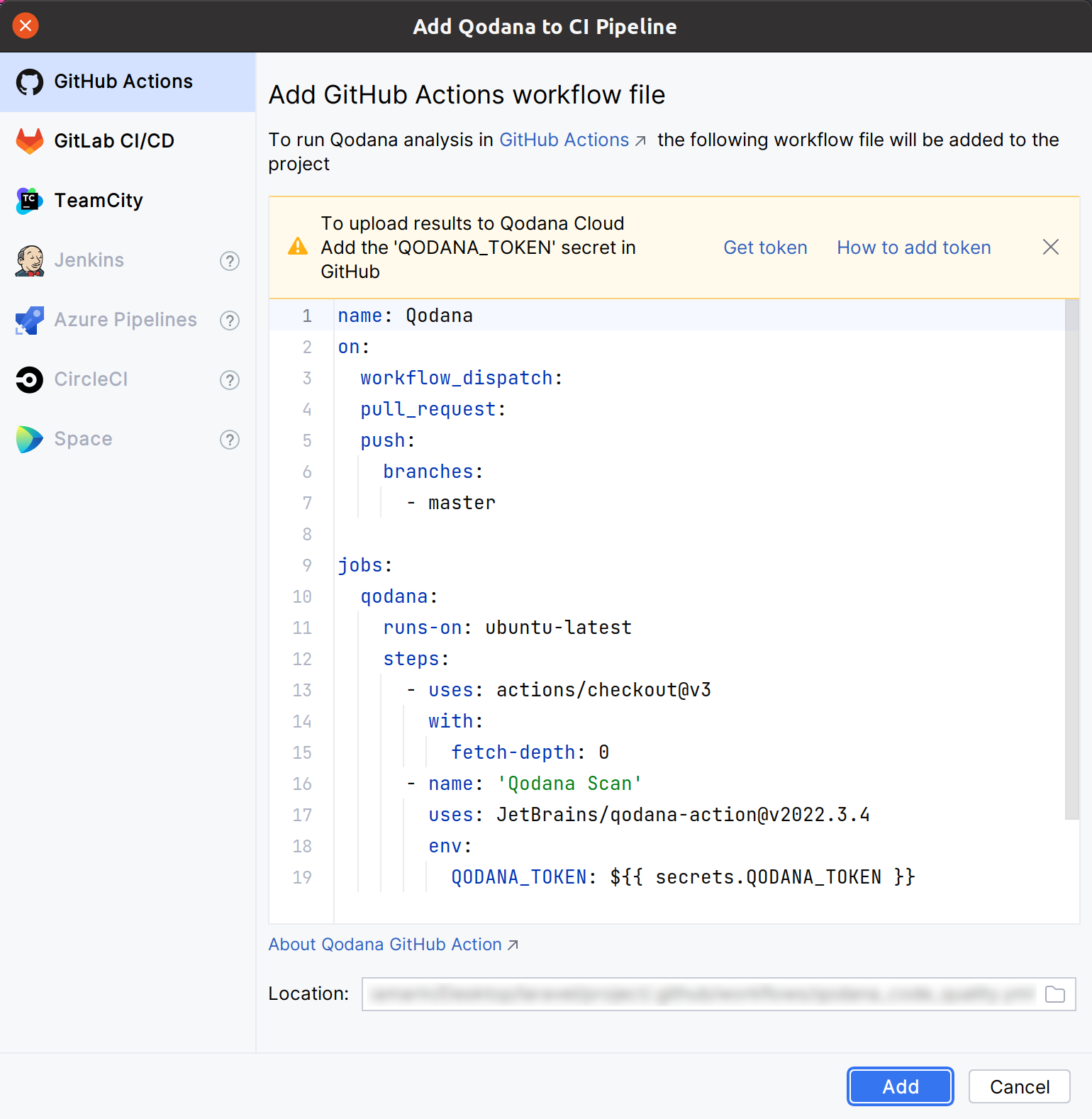Click the 'env:' key on line 18
Viewport: 1092px width, 1119px height.
click(450, 846)
